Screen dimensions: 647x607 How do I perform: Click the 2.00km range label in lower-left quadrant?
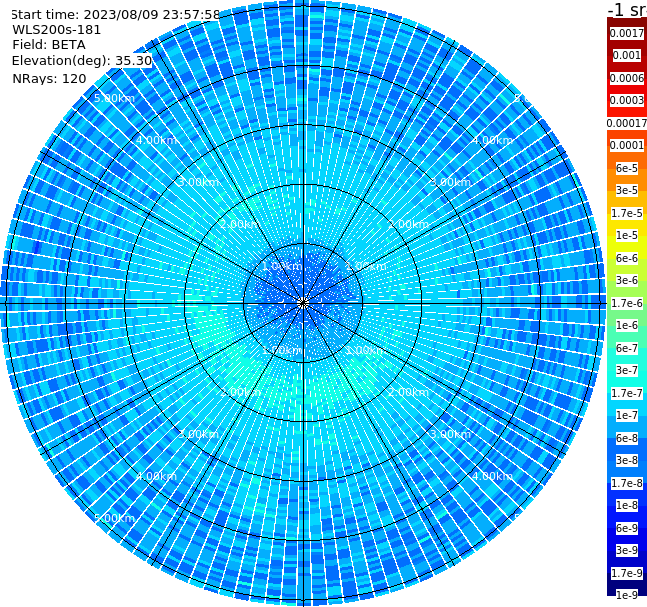pos(240,392)
